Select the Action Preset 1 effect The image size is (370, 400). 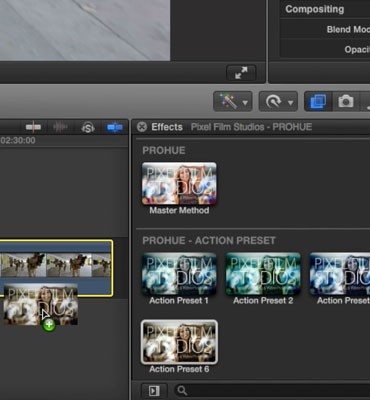coord(179,274)
